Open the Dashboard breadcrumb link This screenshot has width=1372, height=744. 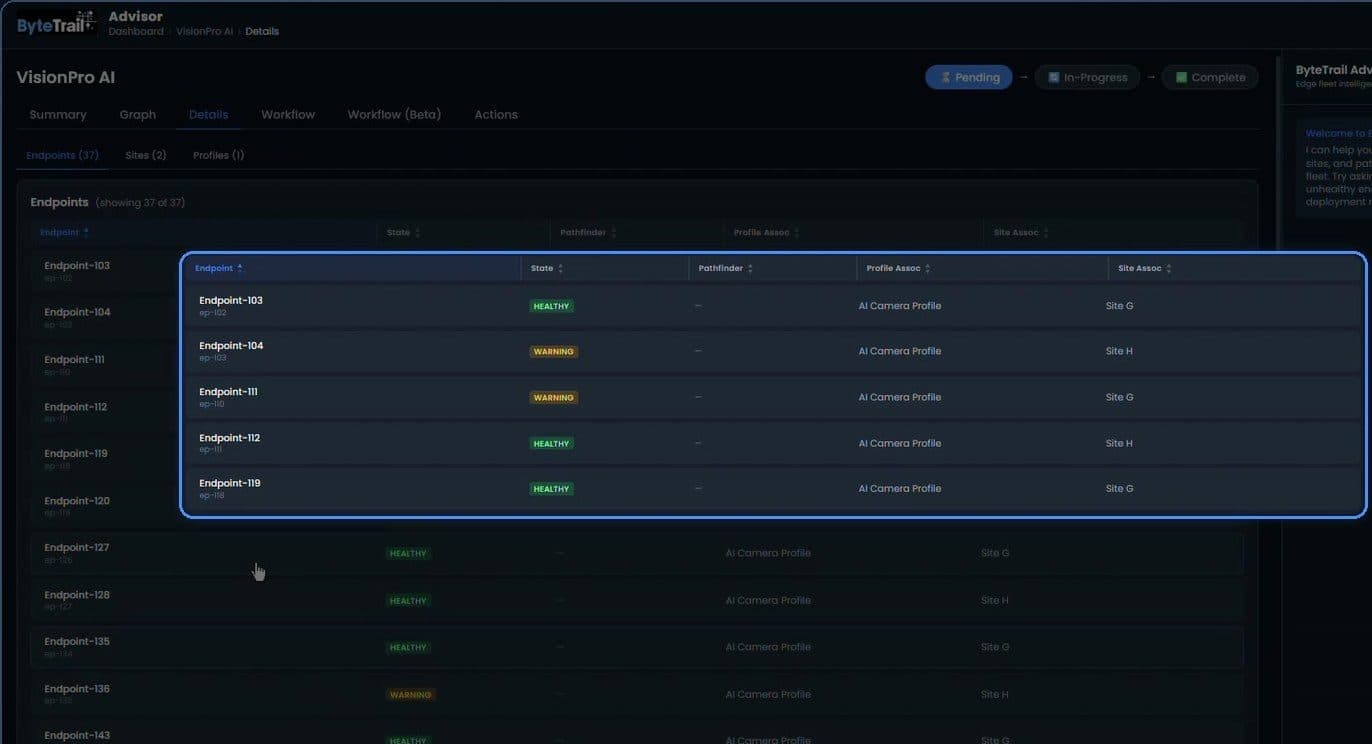[136, 31]
